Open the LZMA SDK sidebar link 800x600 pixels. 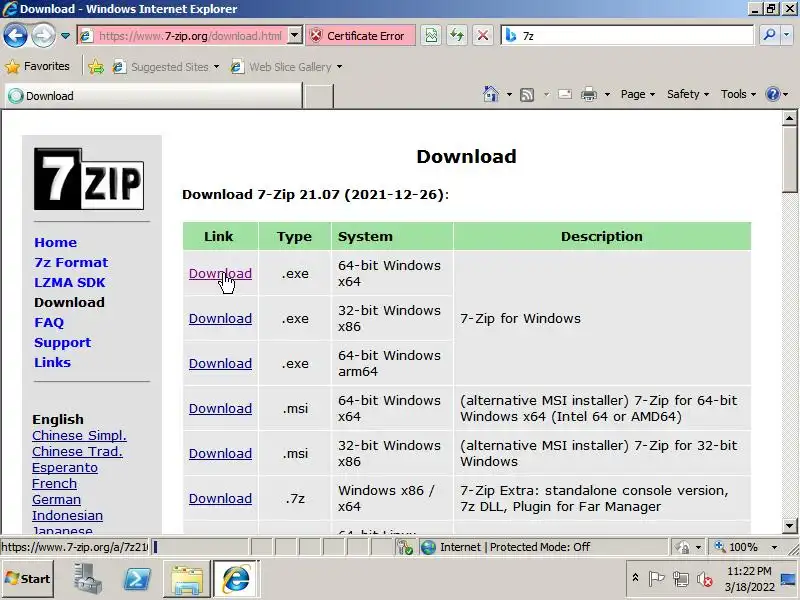(x=70, y=282)
